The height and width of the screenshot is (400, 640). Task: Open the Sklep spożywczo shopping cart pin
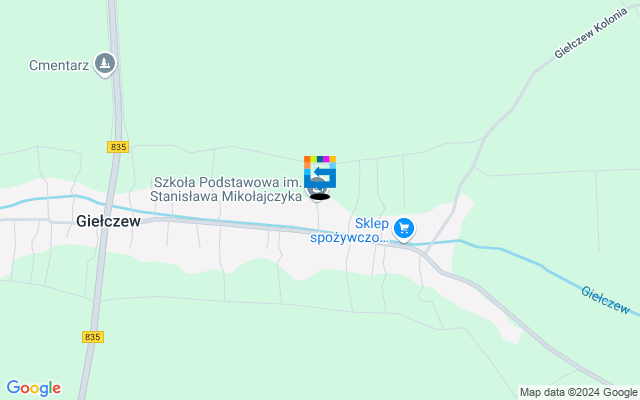pos(404,229)
